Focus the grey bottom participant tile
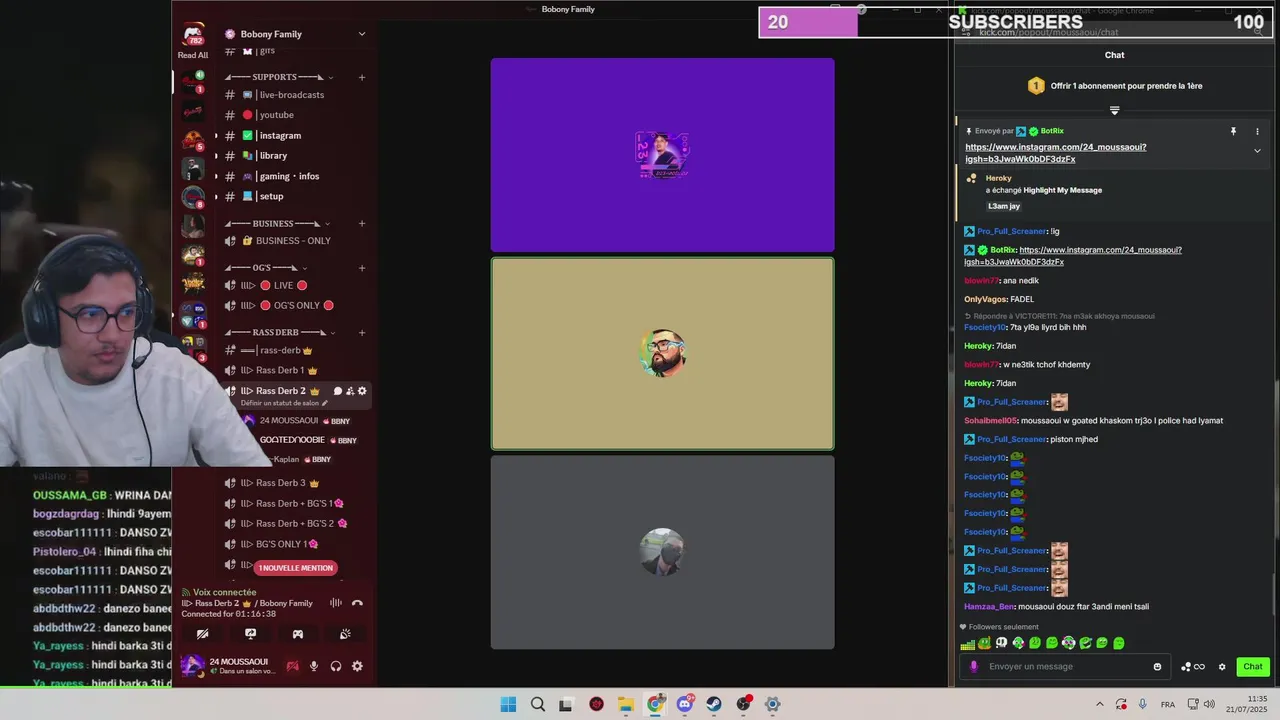This screenshot has width=1280, height=720. pos(662,552)
